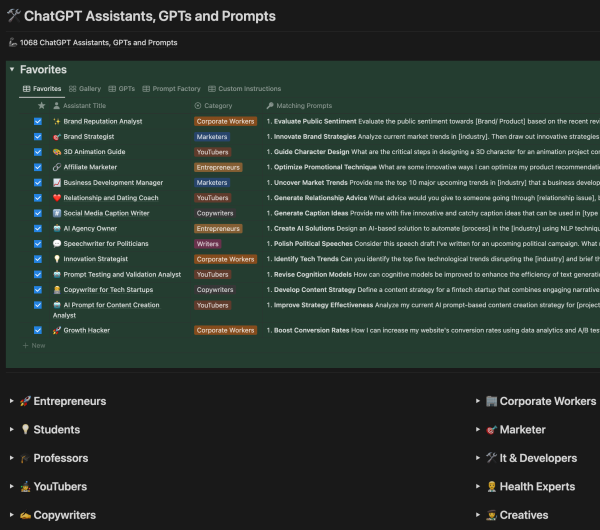Toggle the Speechwriter for Politicians checkbox

[x=38, y=244]
